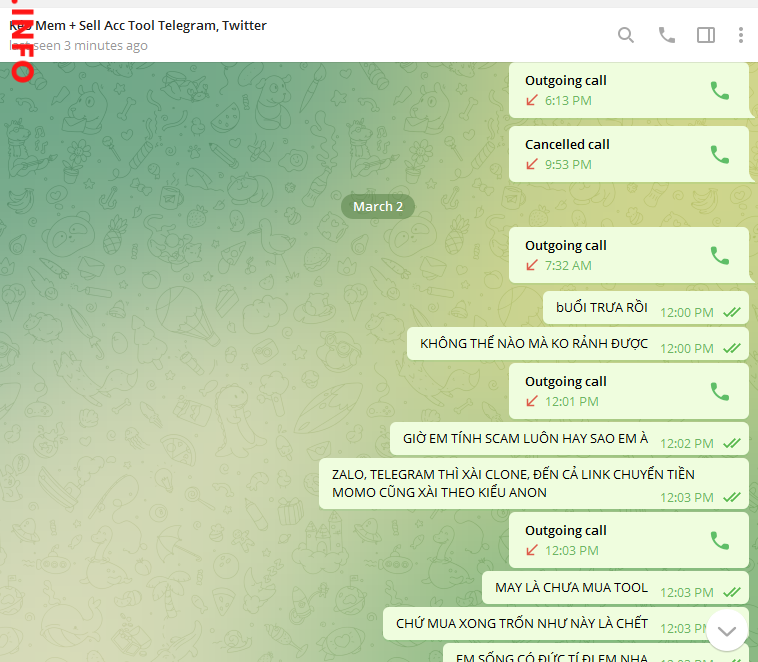Call back from 6:13 PM outgoing call
The width and height of the screenshot is (758, 662).
719,90
